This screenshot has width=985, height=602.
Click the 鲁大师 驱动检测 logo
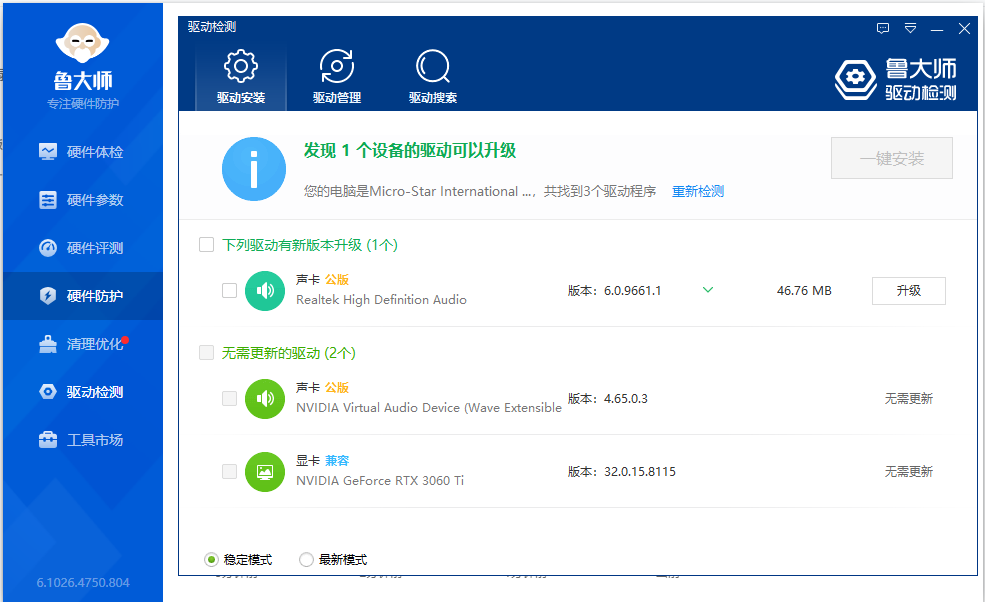click(896, 80)
